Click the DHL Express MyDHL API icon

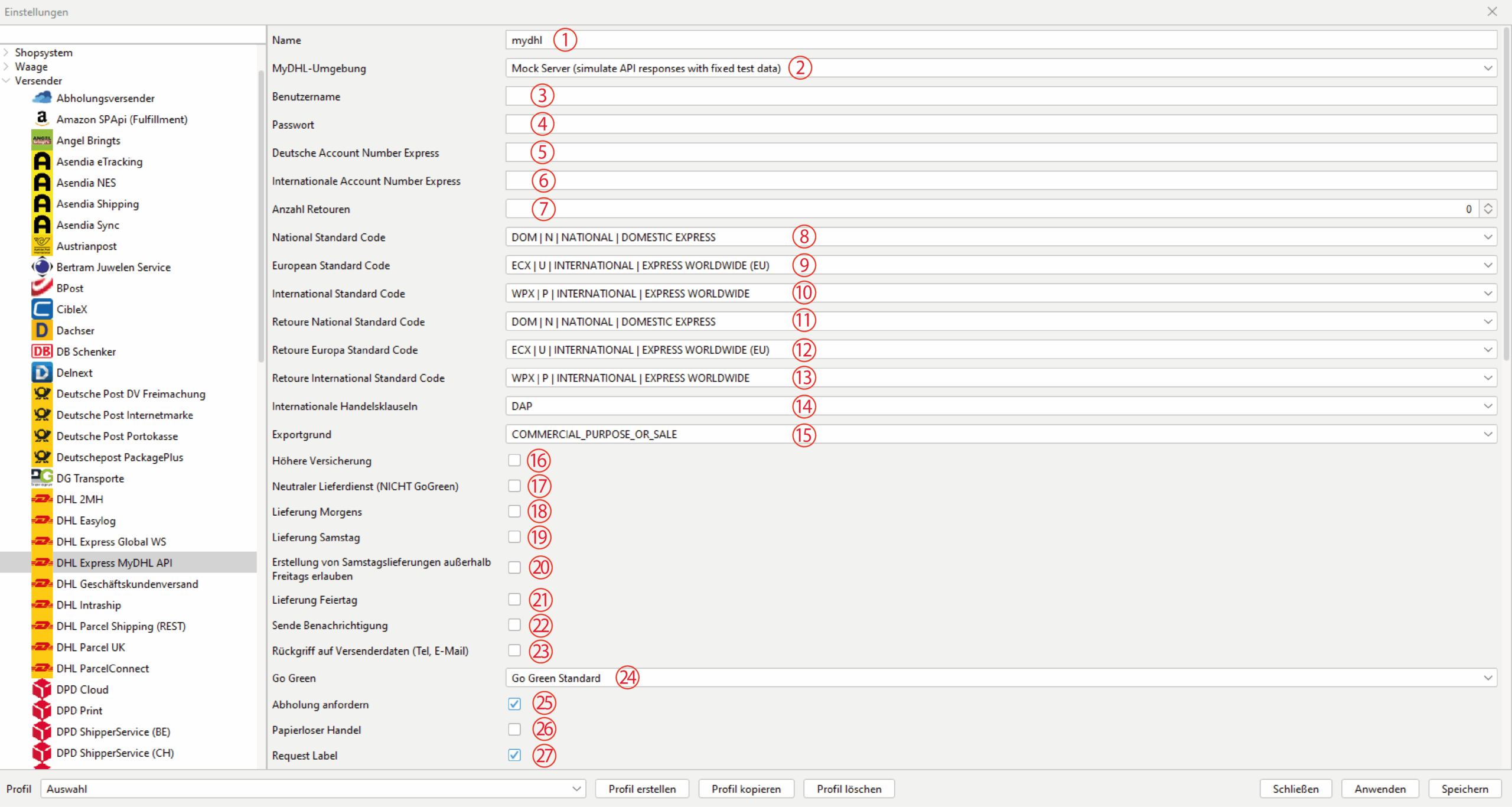[x=42, y=562]
